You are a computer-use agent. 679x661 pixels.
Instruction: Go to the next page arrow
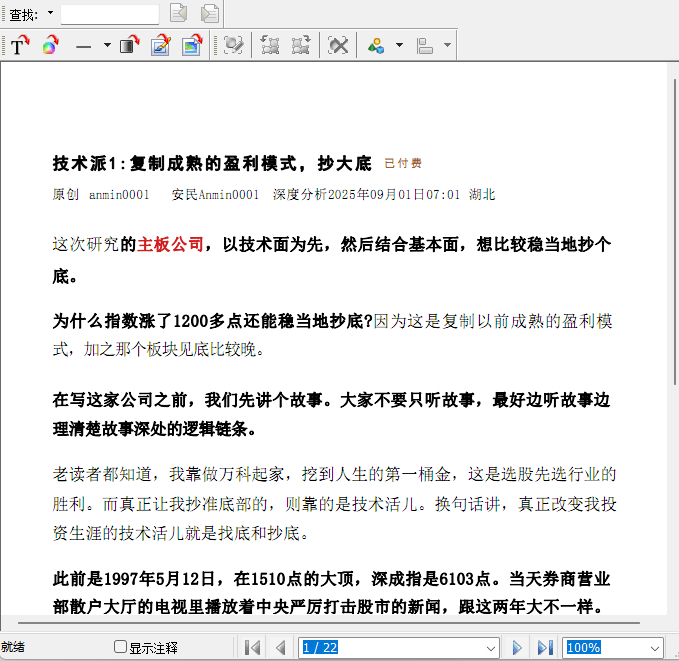517,648
